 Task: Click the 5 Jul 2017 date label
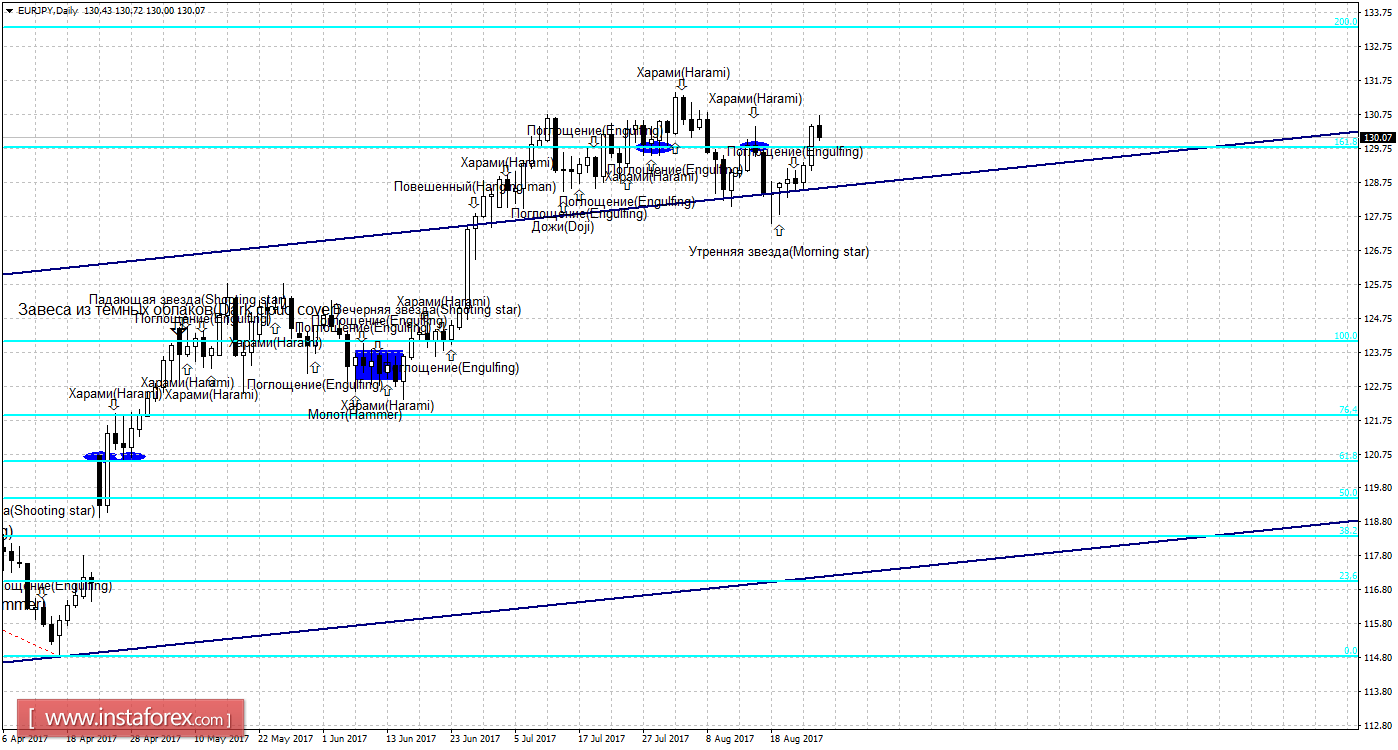(x=535, y=739)
